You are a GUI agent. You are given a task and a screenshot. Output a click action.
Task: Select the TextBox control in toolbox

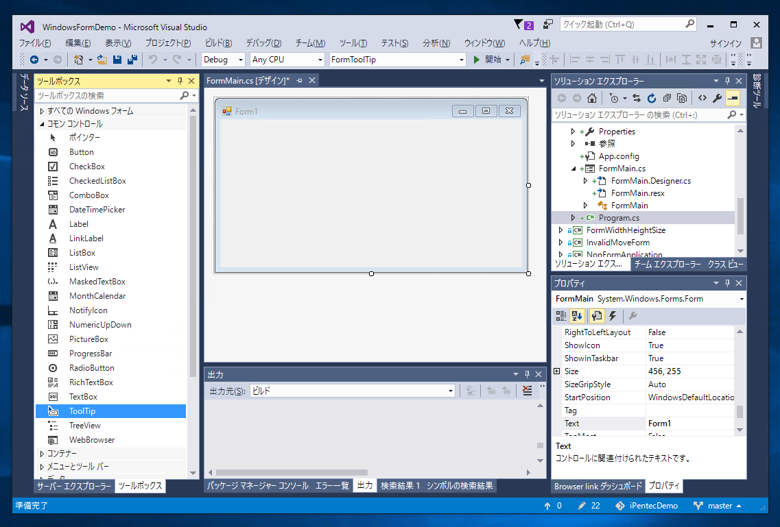point(110,397)
